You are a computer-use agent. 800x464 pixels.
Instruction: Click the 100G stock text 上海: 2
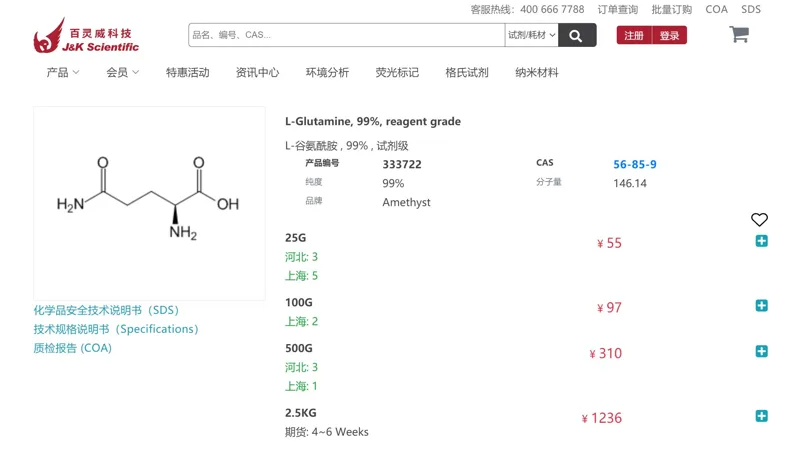[301, 322]
